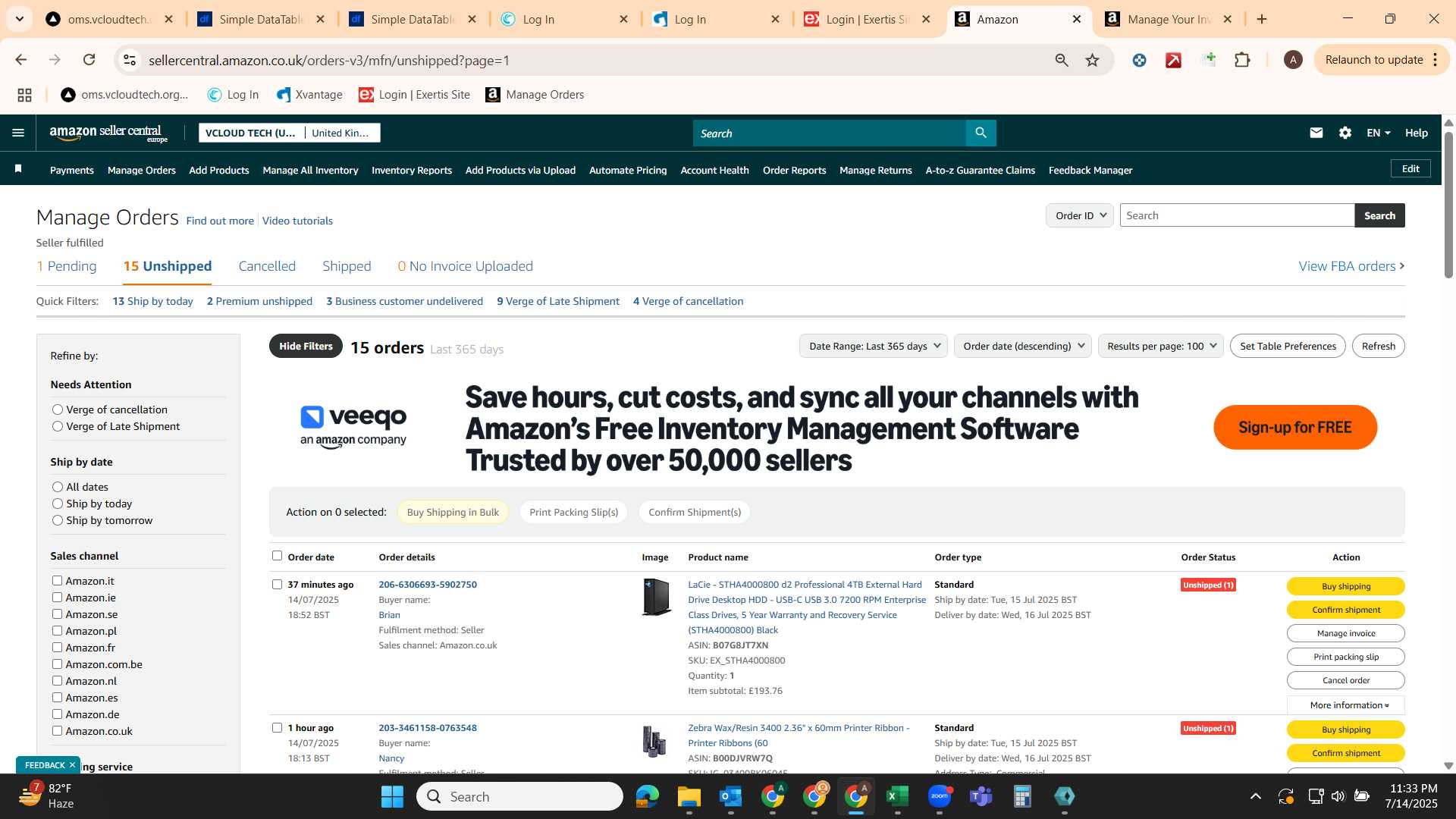Open Account Health menu item
Screen dimensions: 1456x819
tap(714, 170)
